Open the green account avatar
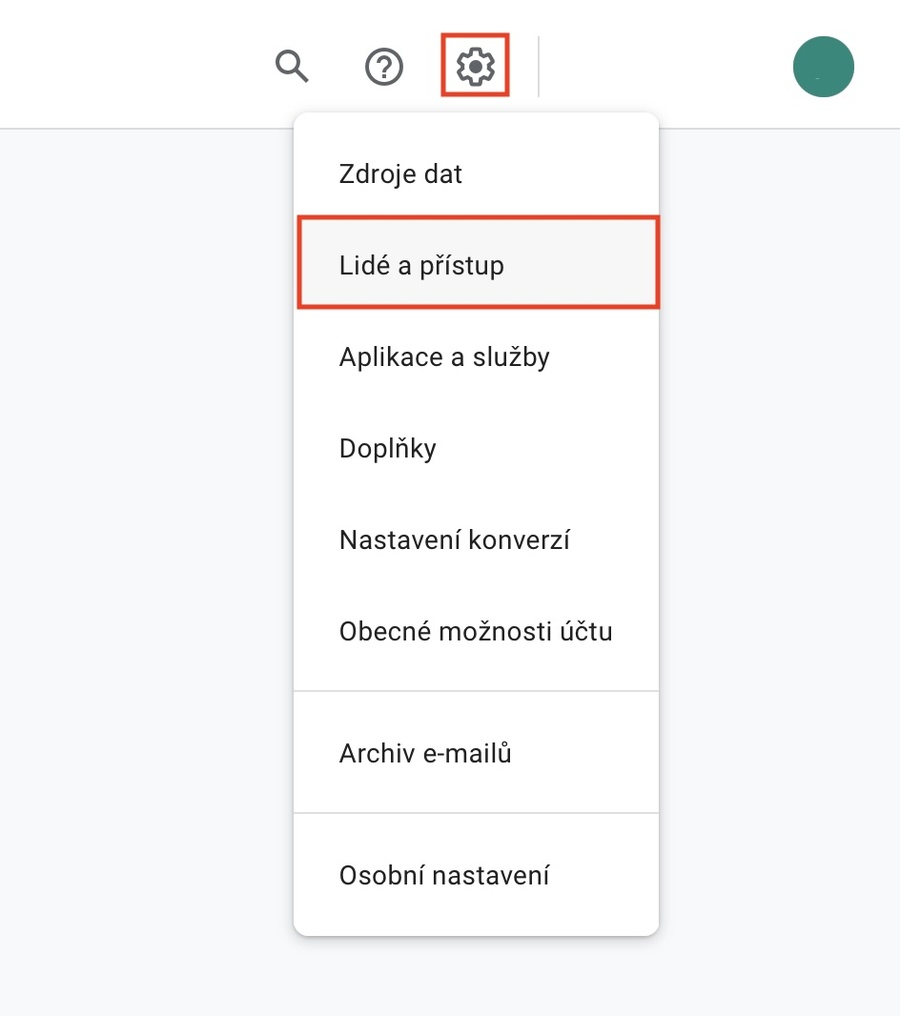Viewport: 900px width, 1016px height. tap(823, 67)
